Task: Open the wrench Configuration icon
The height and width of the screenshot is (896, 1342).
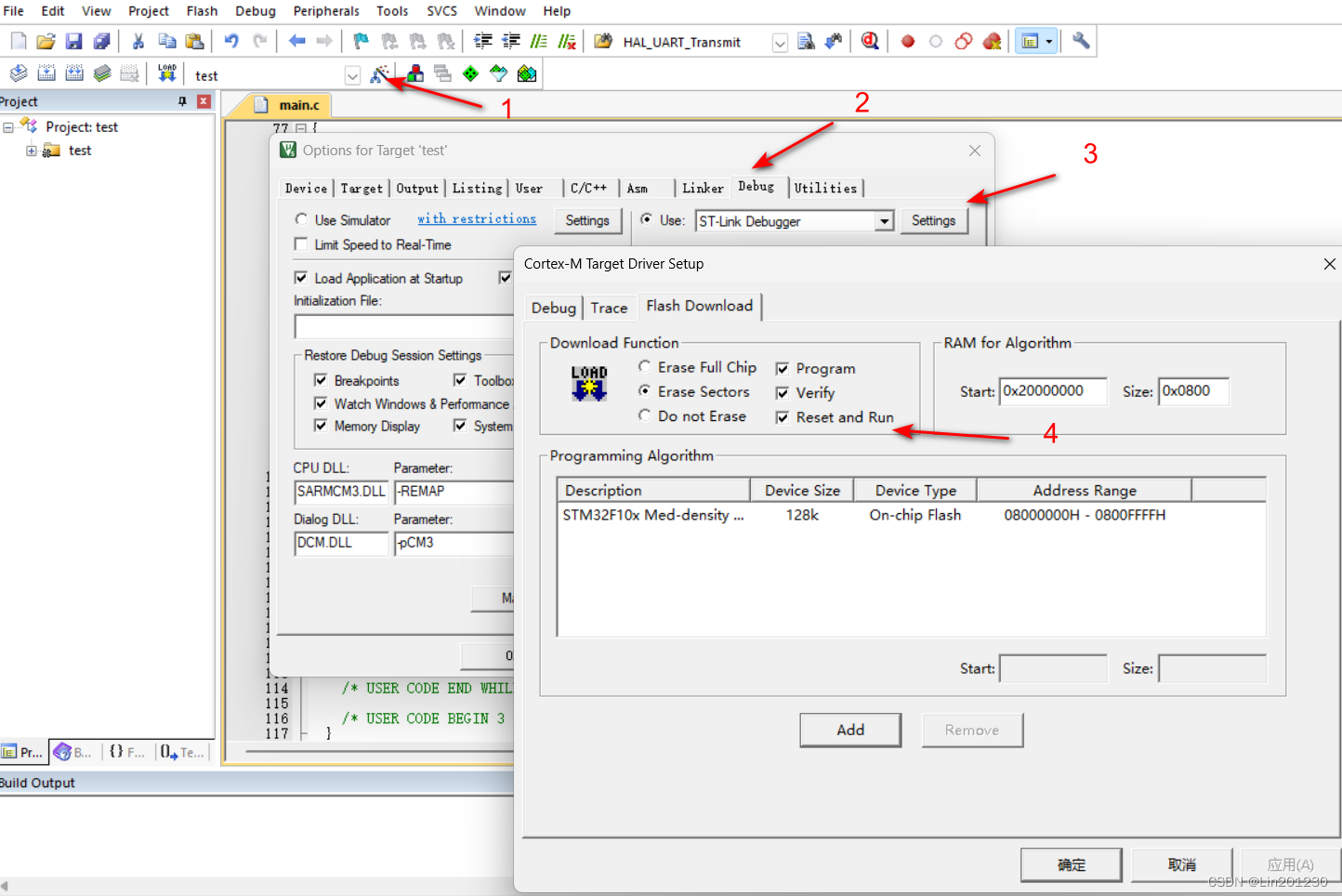Action: [1081, 41]
